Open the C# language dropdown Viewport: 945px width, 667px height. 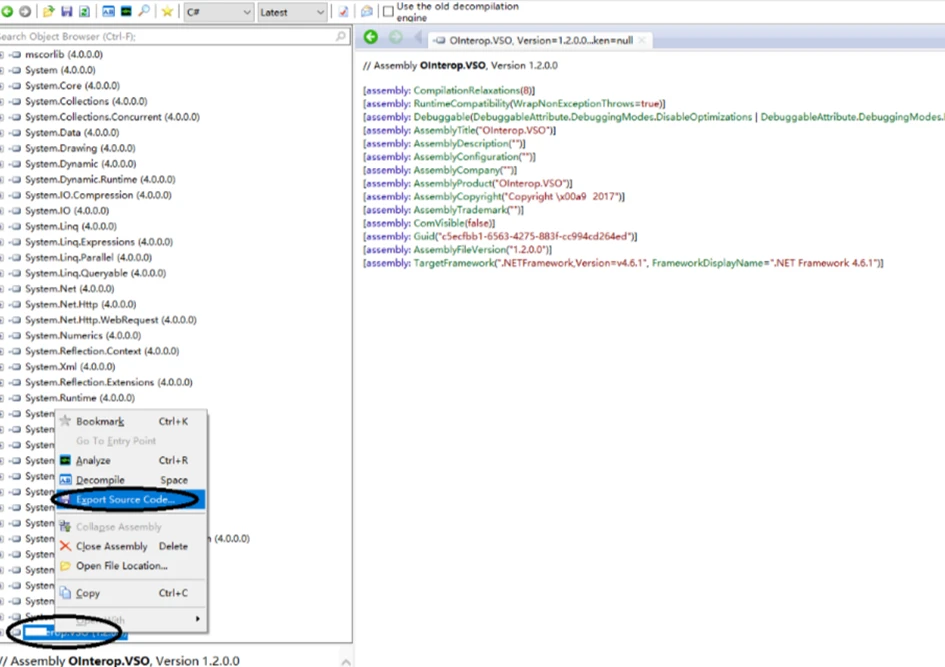(218, 12)
